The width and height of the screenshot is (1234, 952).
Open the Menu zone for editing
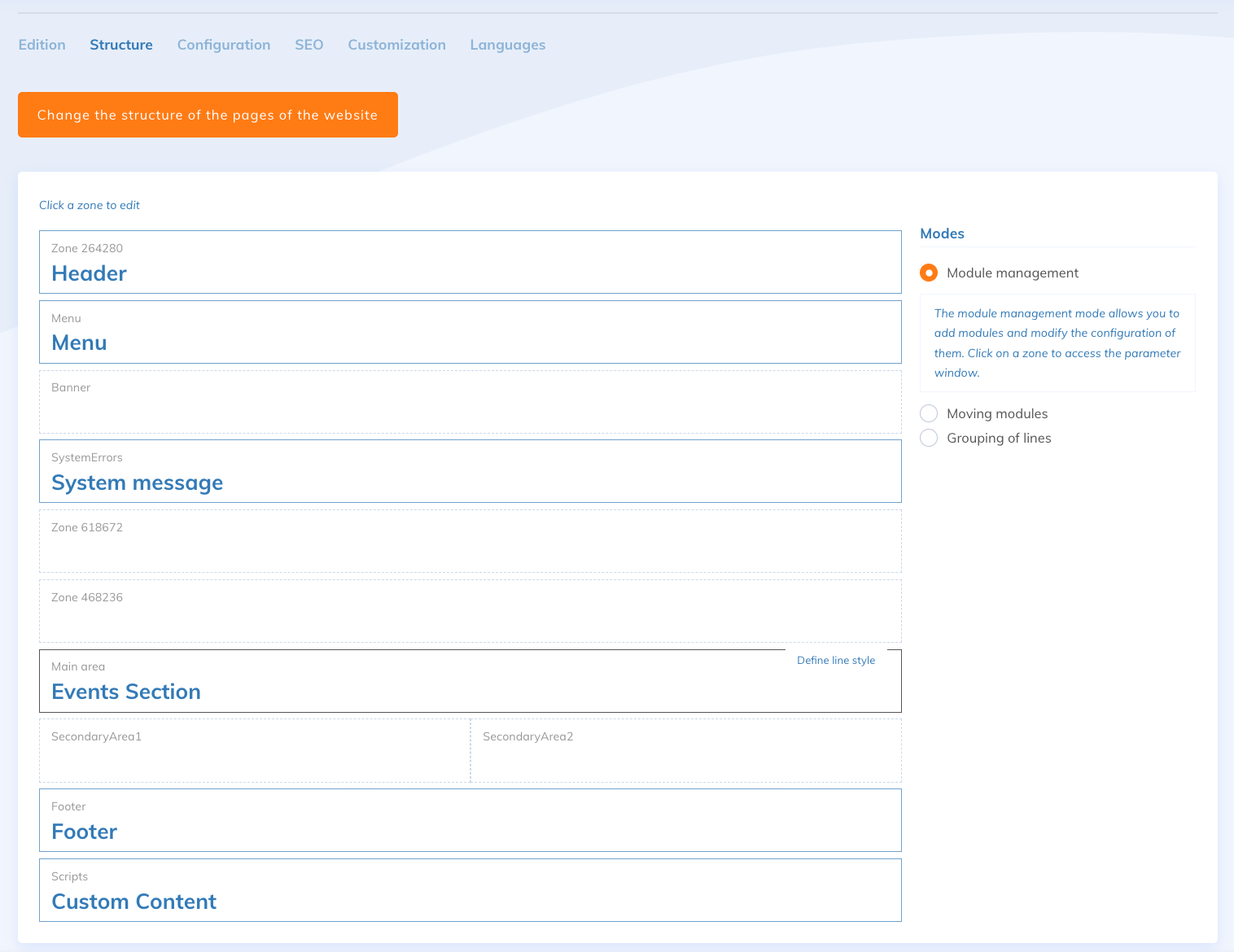(x=470, y=332)
